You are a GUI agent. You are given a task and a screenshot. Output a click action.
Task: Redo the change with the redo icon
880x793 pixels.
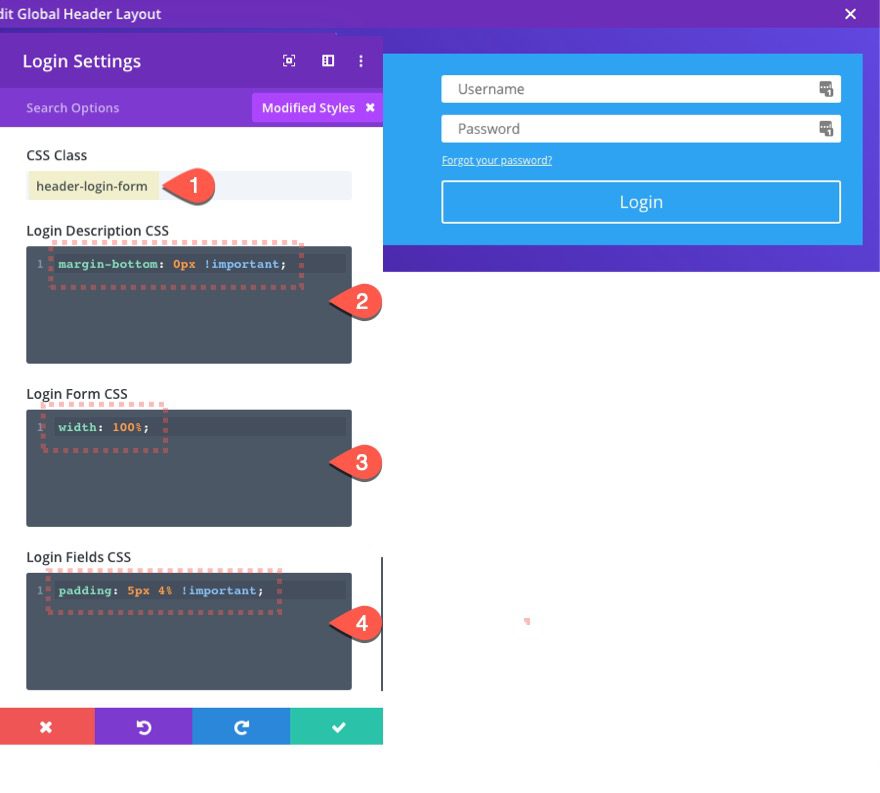pos(240,726)
